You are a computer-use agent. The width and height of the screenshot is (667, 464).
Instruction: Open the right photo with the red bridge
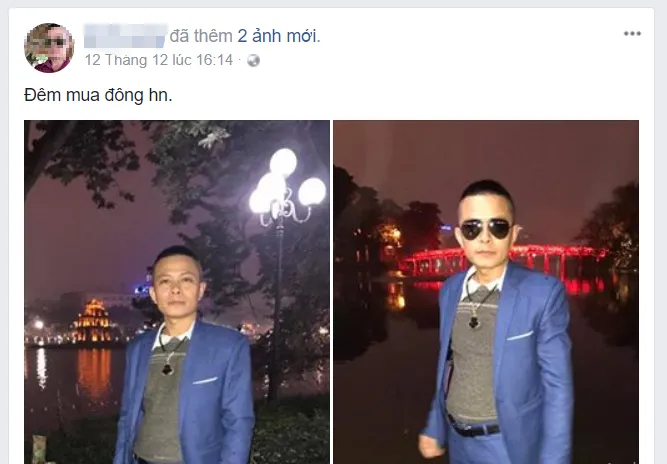(486, 292)
